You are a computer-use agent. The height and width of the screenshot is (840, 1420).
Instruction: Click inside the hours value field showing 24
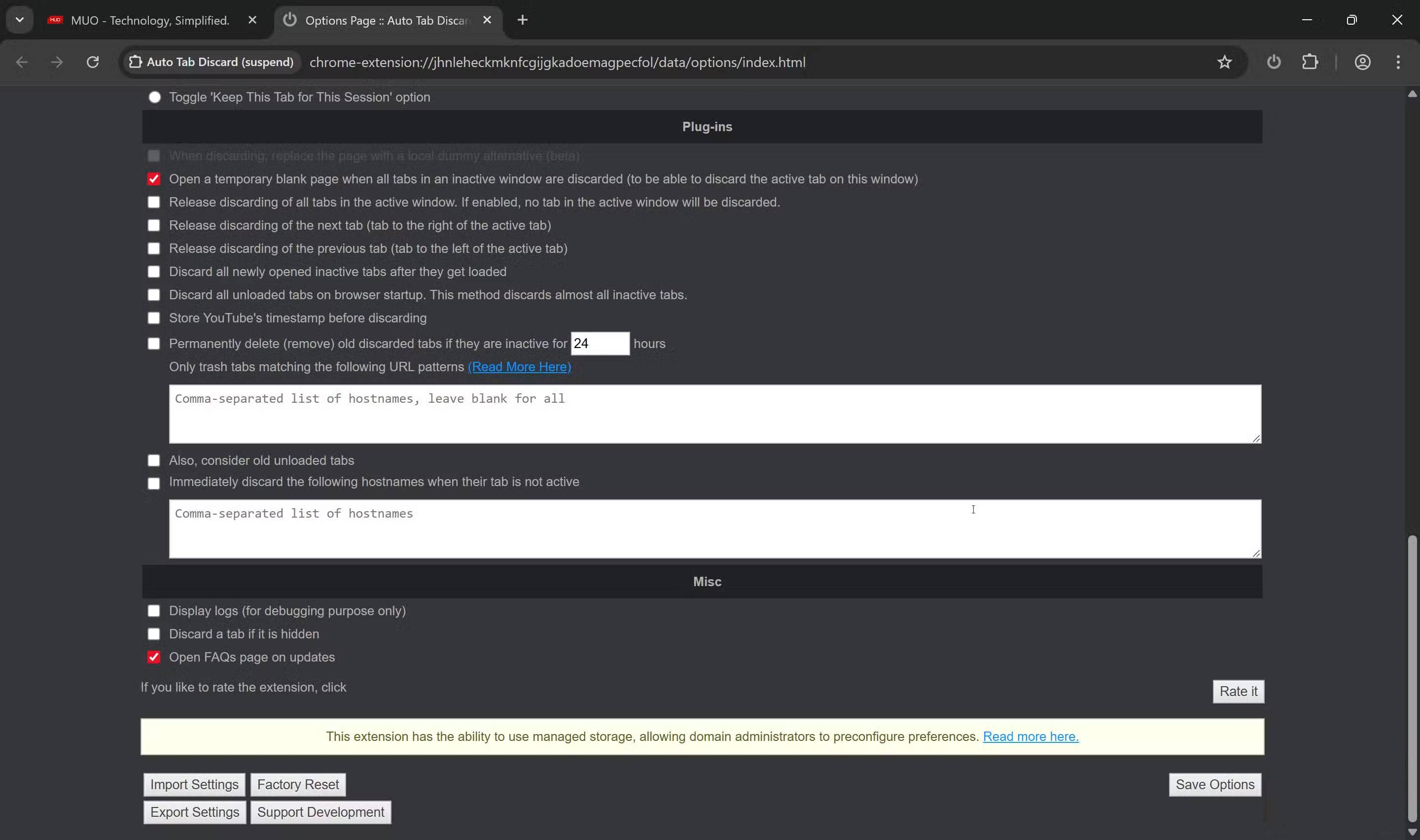point(600,343)
